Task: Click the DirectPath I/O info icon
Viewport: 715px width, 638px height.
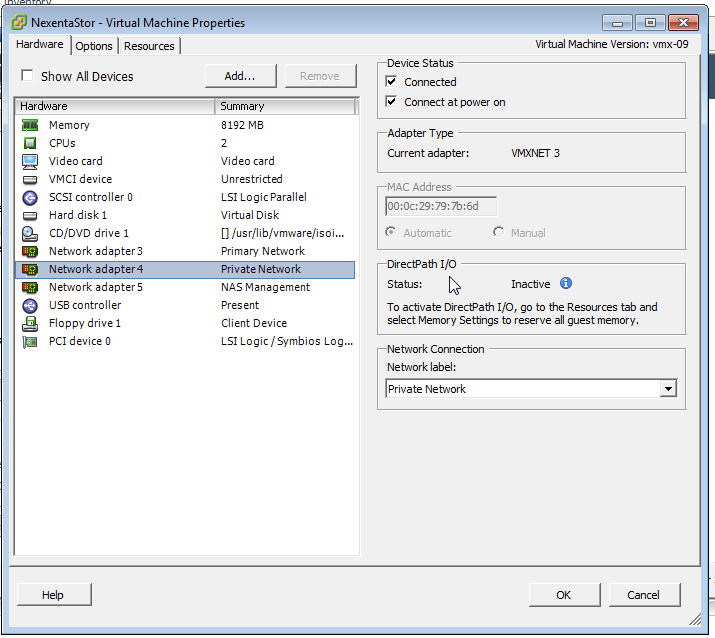Action: [x=566, y=284]
